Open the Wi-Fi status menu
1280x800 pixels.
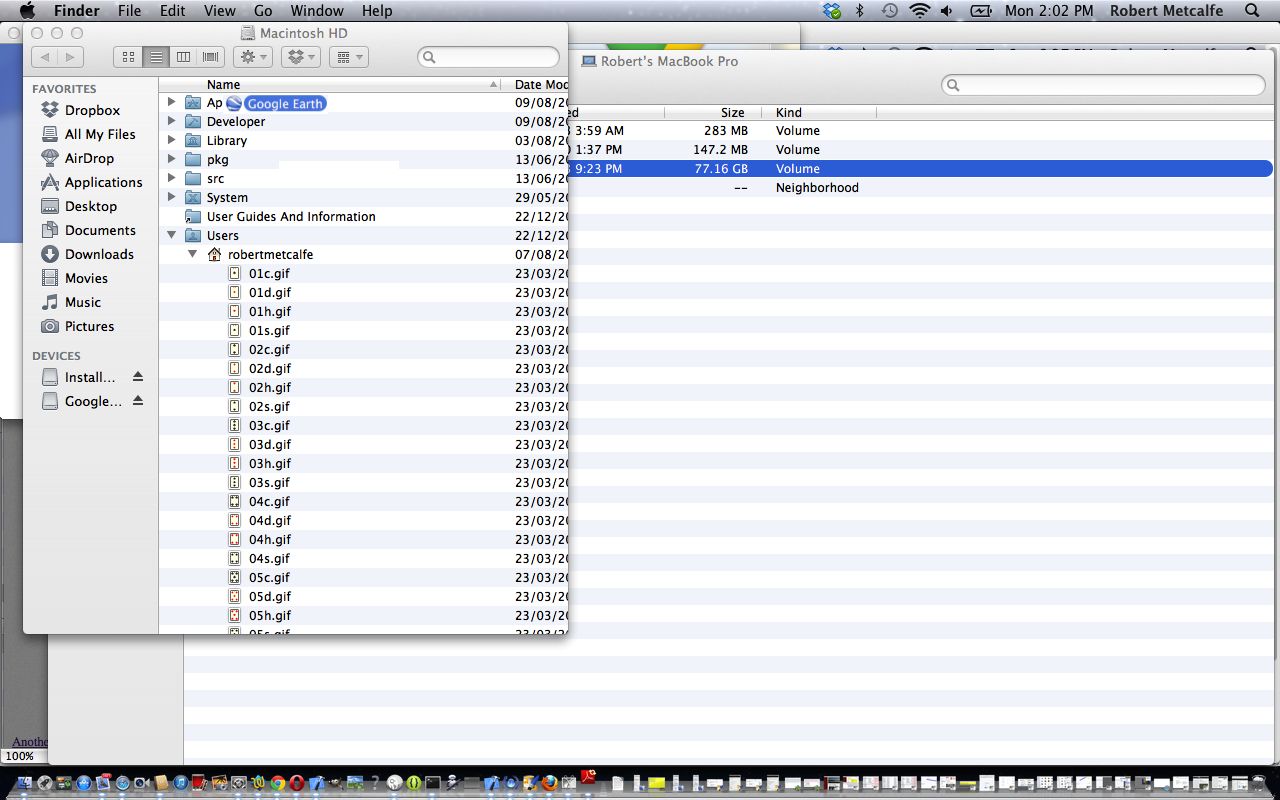[919, 11]
